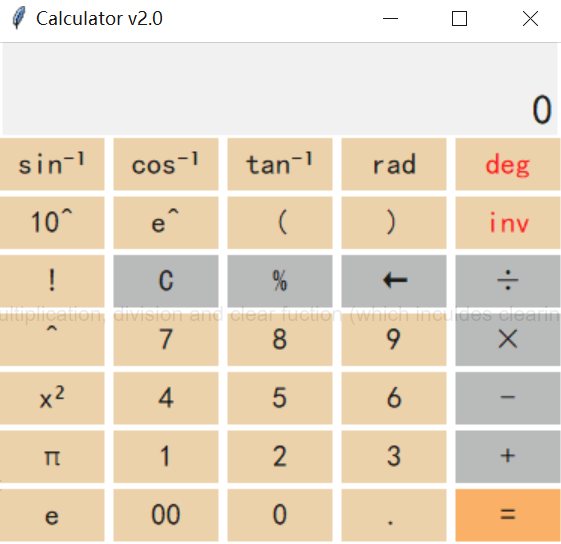Image resolution: width=561 pixels, height=544 pixels.
Task: Switch angle mode to rad
Action: pos(394,164)
